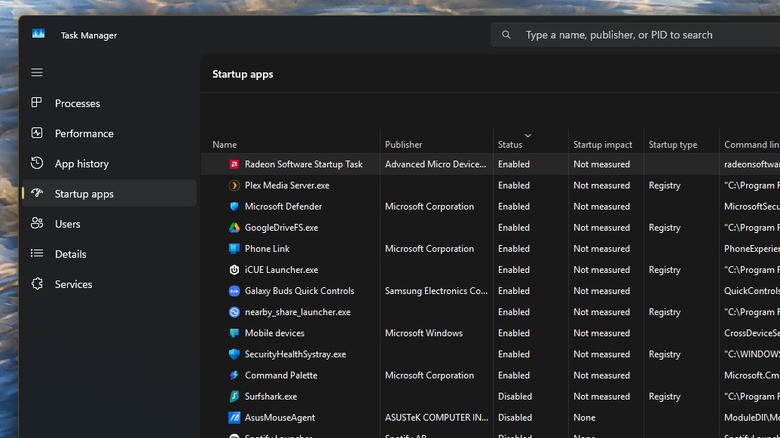Open the Processes page
Viewport: 780px width, 438px height.
(77, 103)
